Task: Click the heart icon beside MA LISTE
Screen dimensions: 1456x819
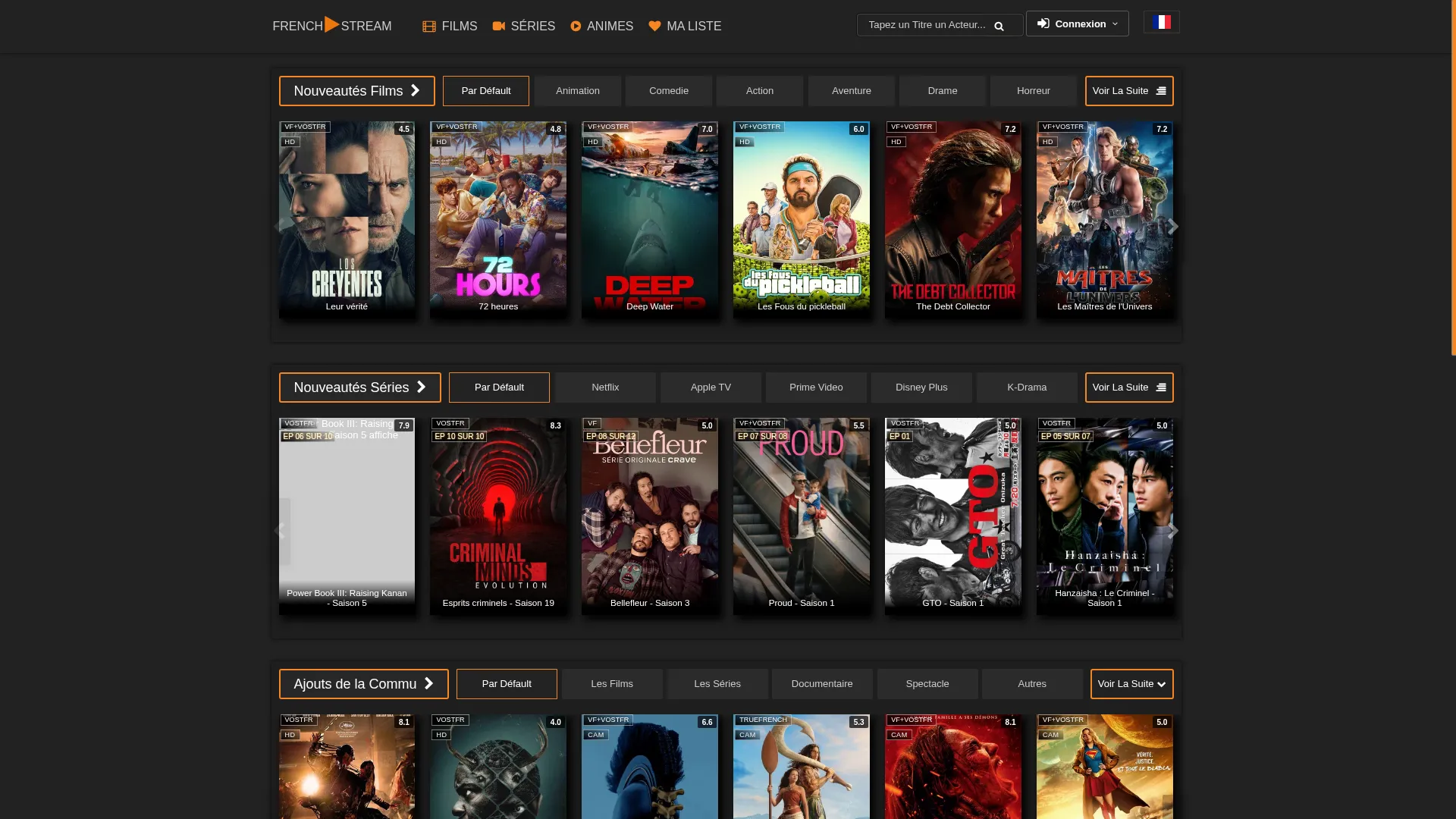Action: point(654,27)
